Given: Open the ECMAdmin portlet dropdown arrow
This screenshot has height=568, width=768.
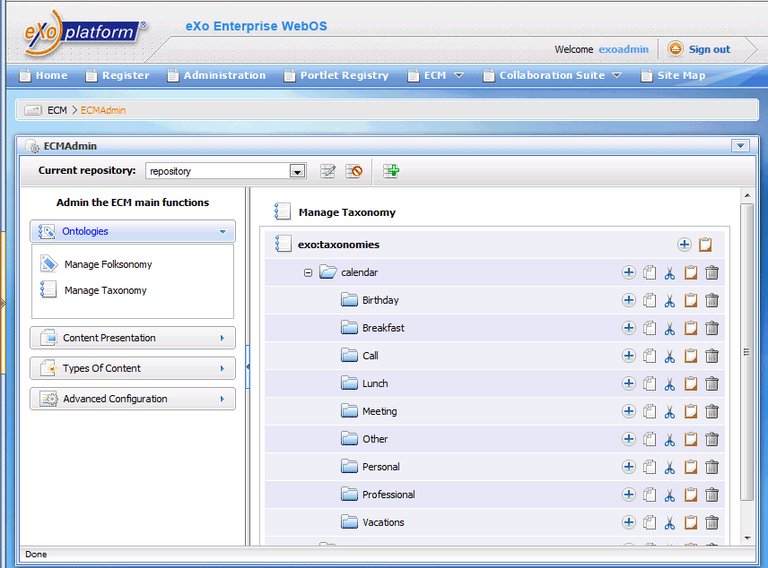Looking at the screenshot, I should [x=740, y=146].
